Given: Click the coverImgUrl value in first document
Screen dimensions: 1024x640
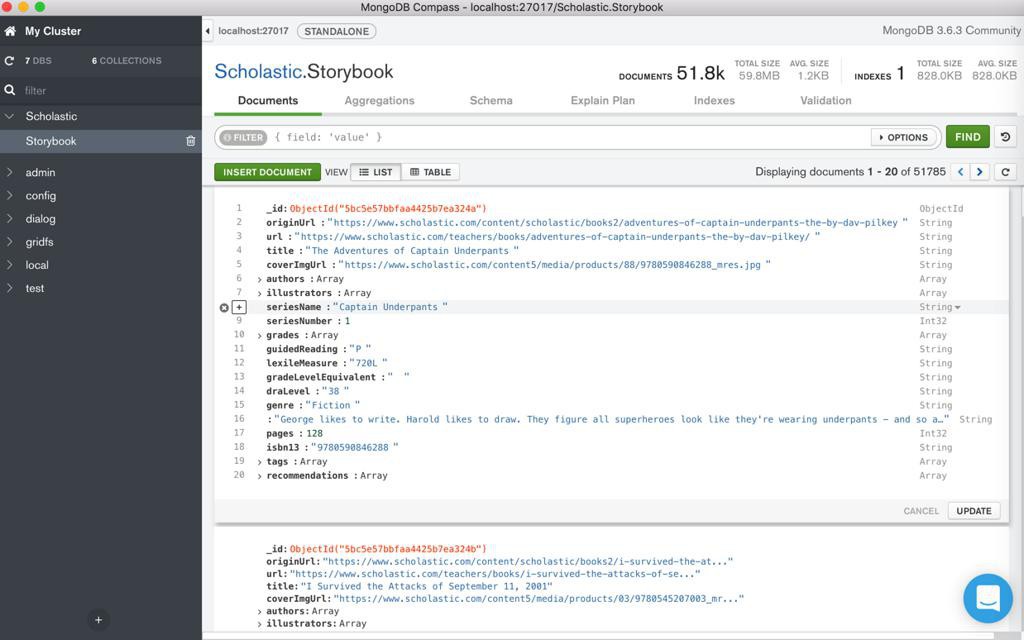Looking at the screenshot, I should 554,265.
